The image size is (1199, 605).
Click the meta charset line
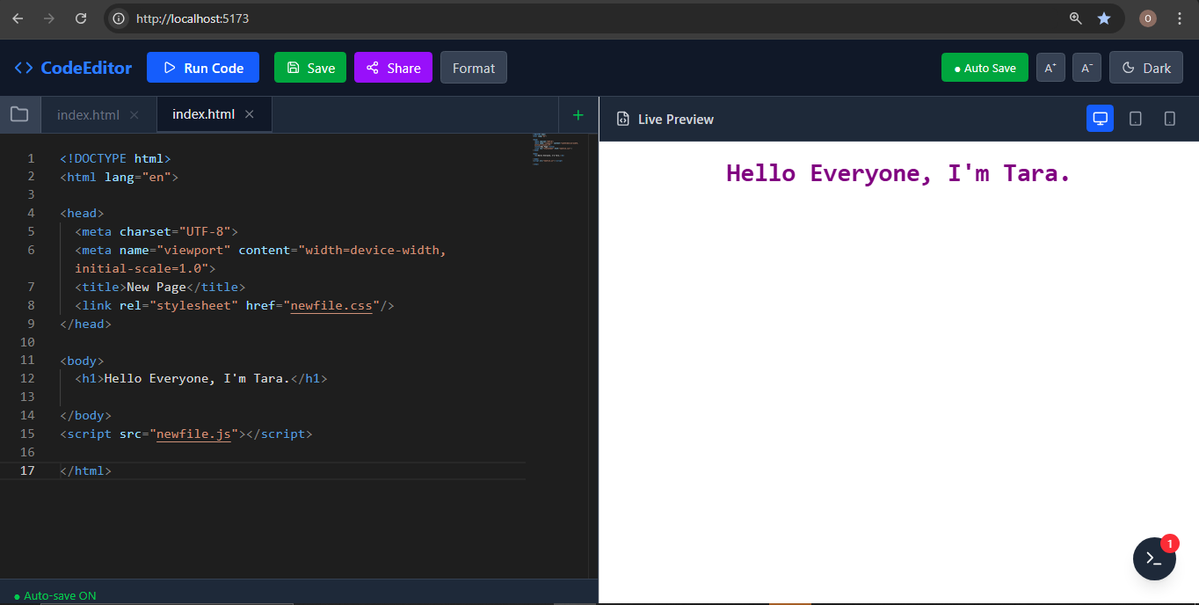(x=157, y=232)
